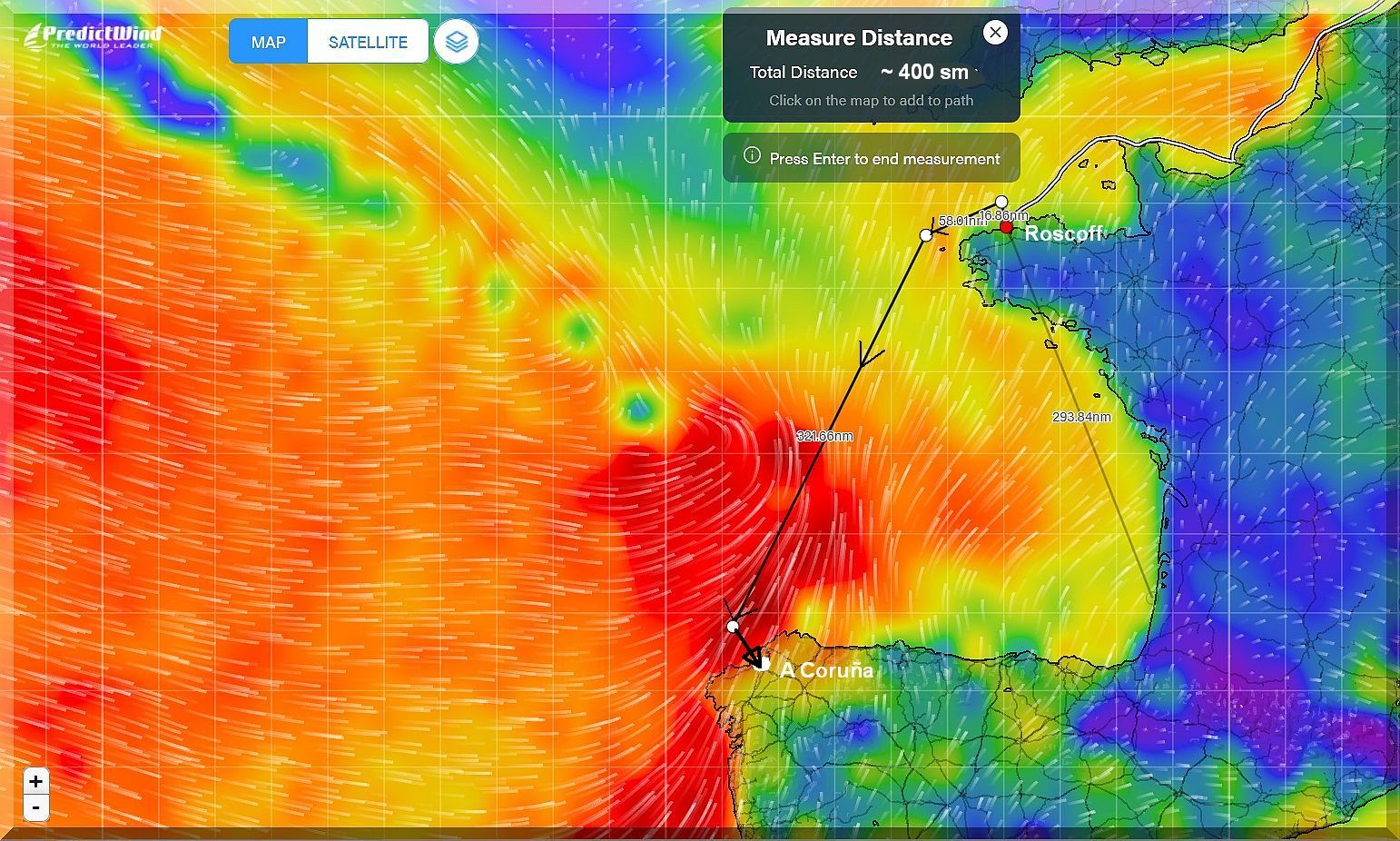Click the white endpoint marker at A Coruña
Image resolution: width=1400 pixels, height=841 pixels.
764,665
